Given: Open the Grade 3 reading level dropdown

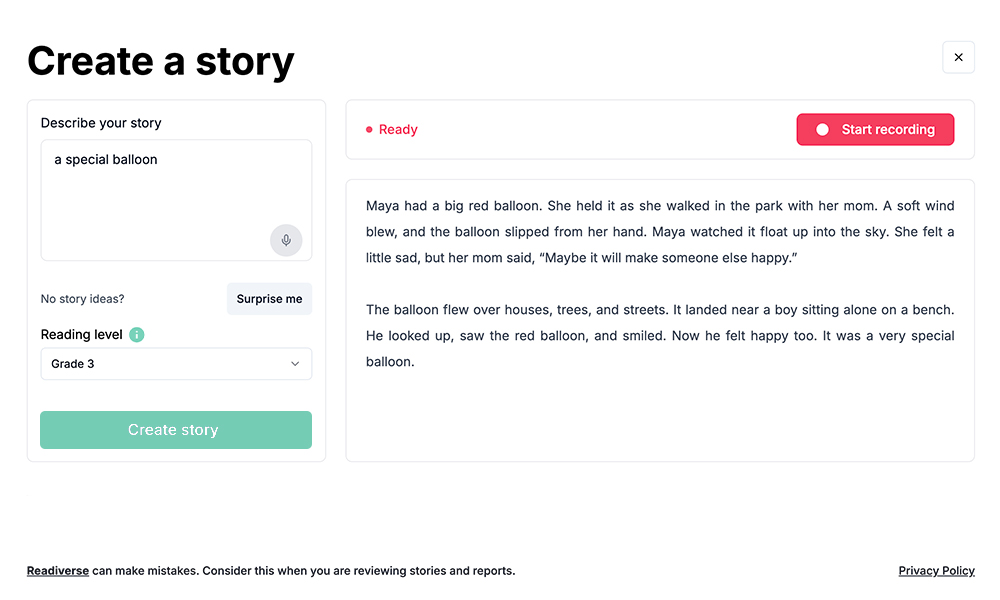Looking at the screenshot, I should [x=176, y=363].
